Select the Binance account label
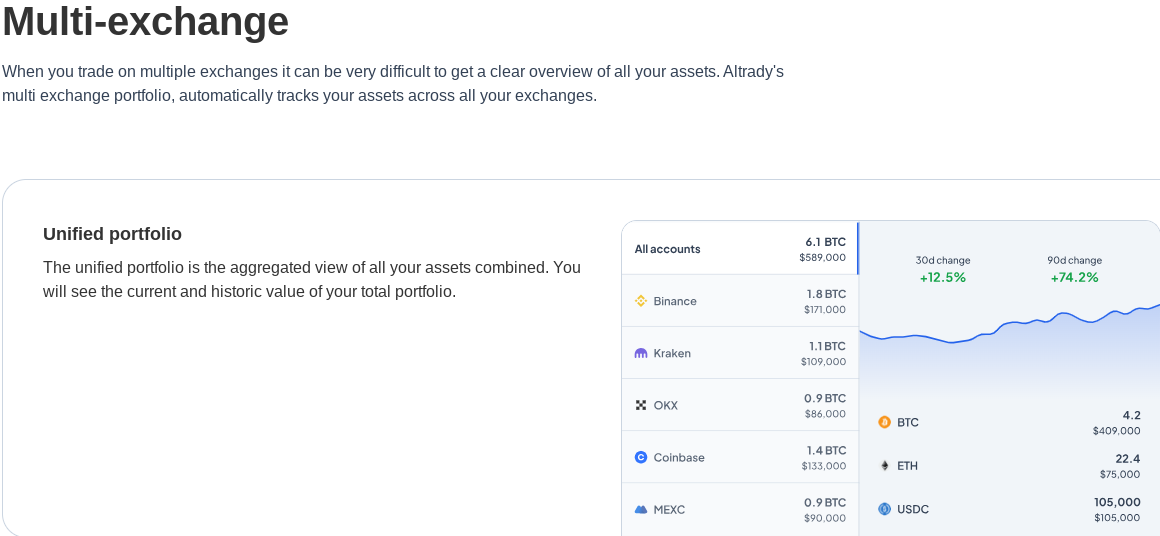Viewport: 1160px width, 536px height. pyautogui.click(x=675, y=301)
